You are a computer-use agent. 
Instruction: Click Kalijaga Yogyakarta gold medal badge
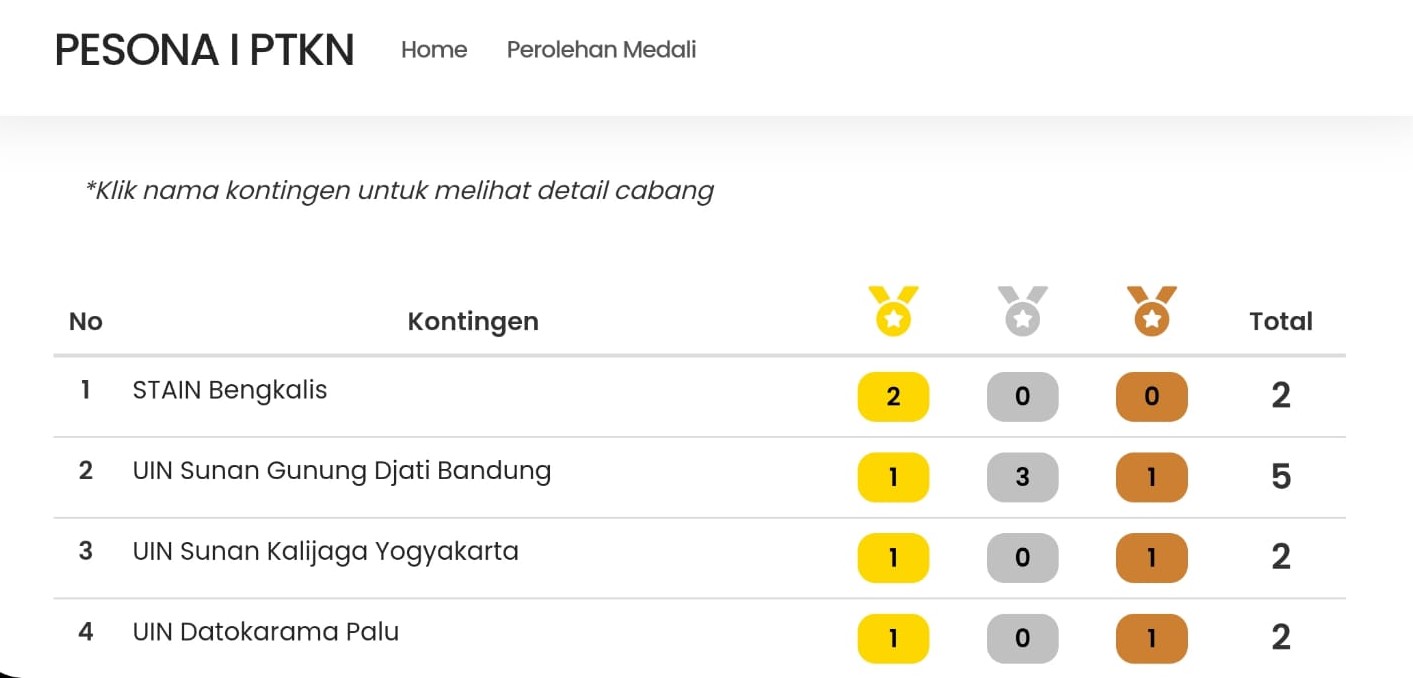coord(893,558)
